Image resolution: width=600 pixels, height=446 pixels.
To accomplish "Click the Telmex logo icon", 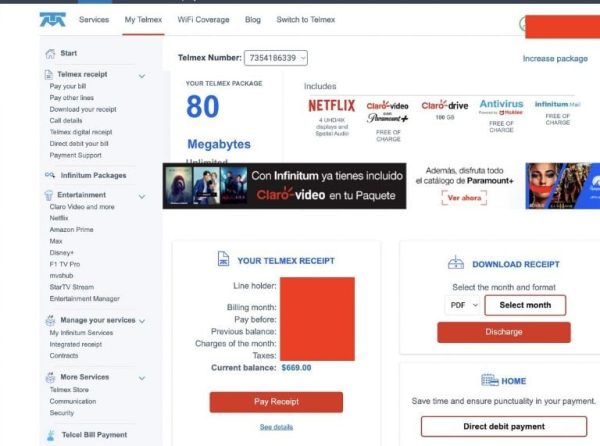I will [x=52, y=20].
